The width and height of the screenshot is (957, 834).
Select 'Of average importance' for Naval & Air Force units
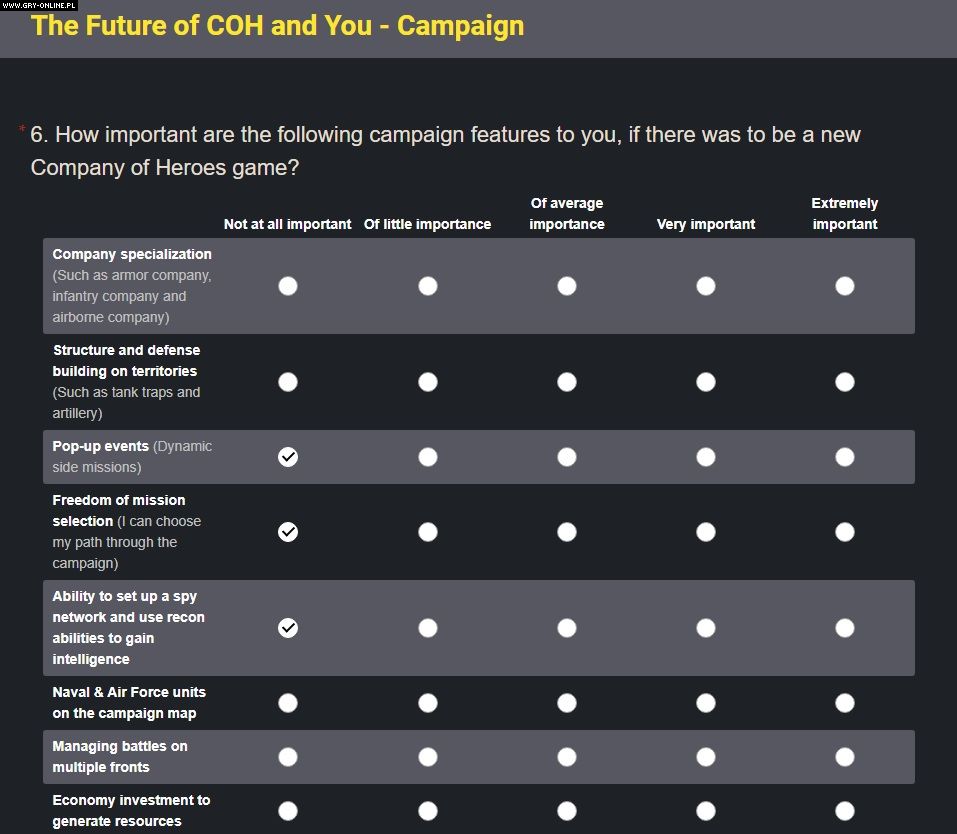click(567, 703)
